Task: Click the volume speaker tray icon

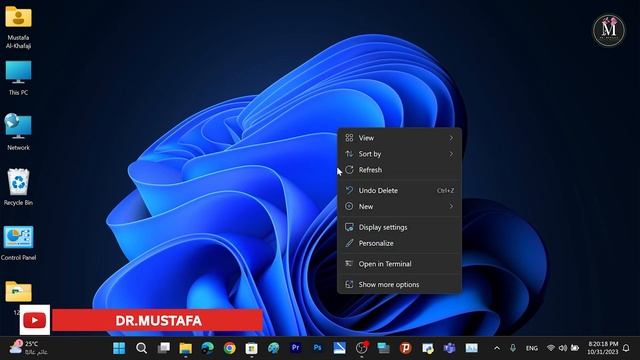Action: (x=563, y=348)
